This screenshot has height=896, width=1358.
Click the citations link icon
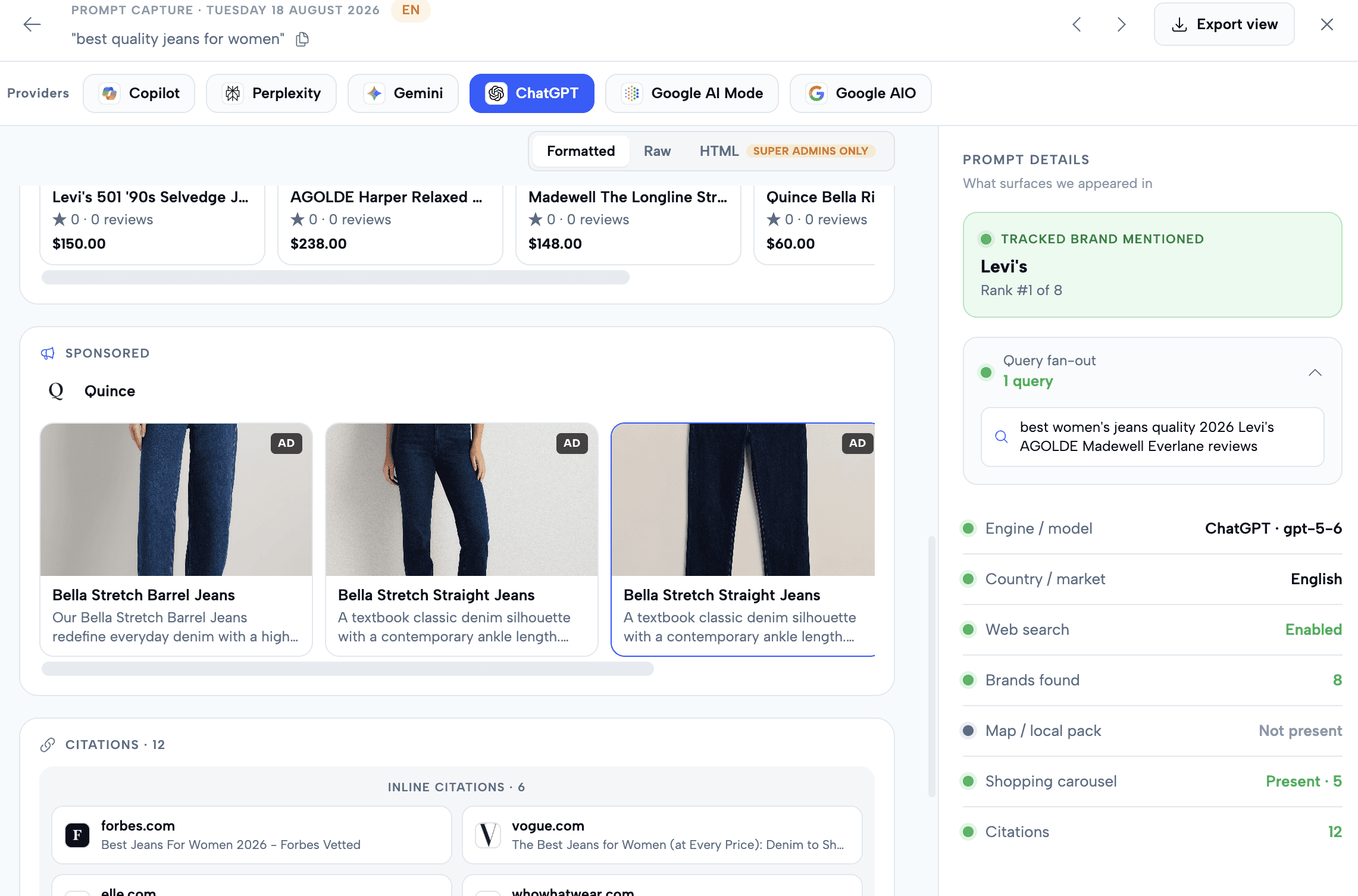pos(48,745)
